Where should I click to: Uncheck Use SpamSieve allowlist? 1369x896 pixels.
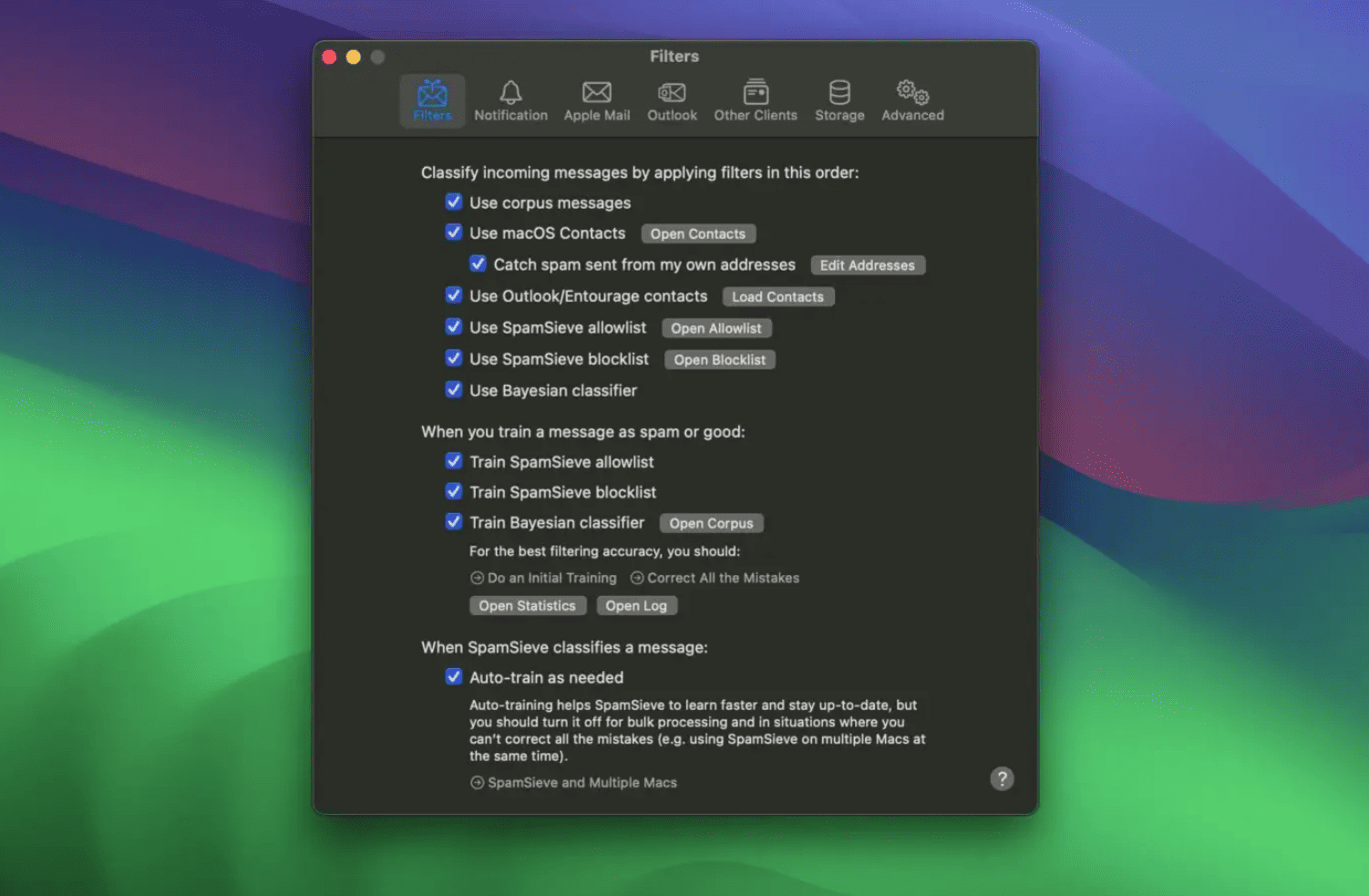tap(453, 326)
